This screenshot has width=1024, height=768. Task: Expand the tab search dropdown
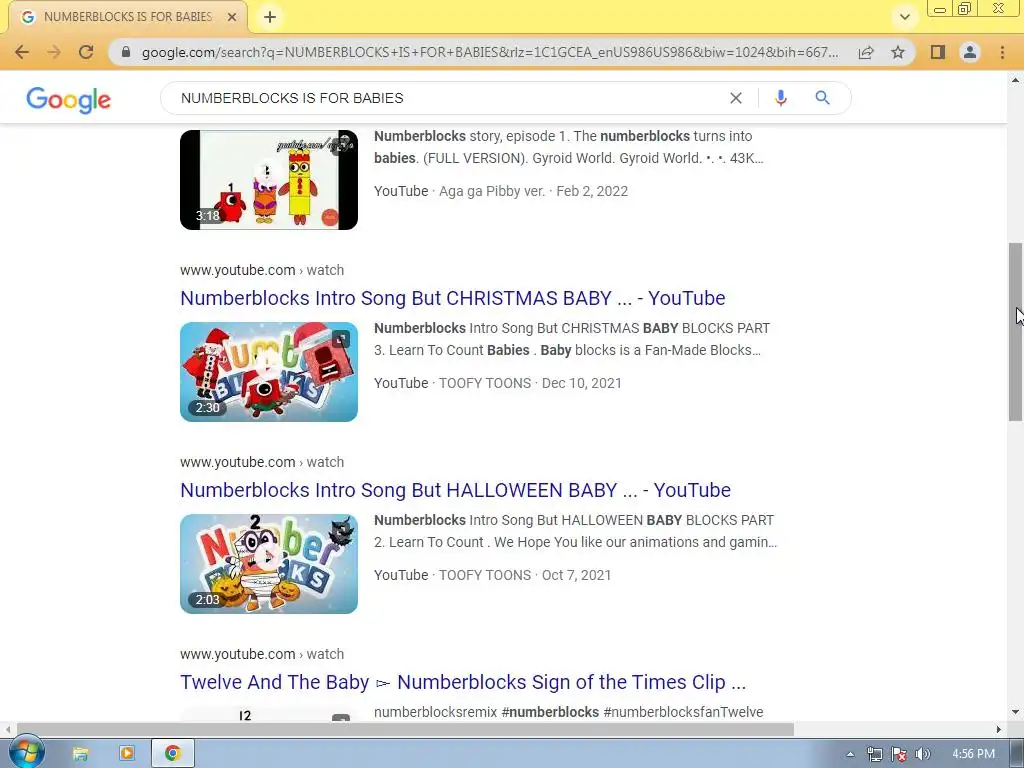click(x=904, y=17)
